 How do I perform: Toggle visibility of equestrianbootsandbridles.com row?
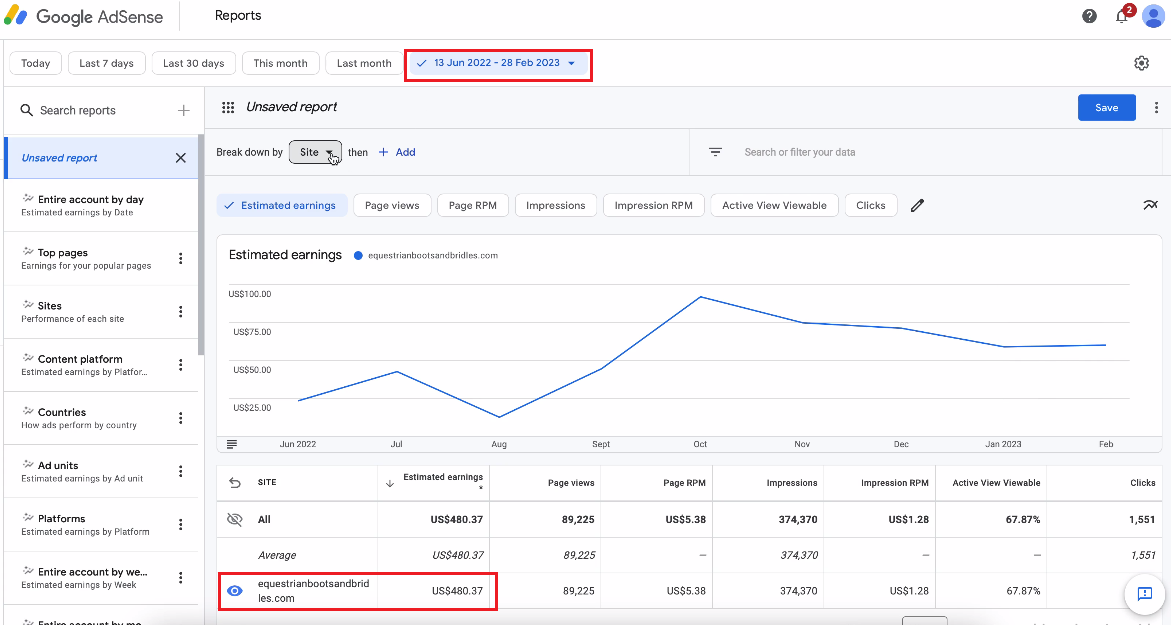coord(235,591)
